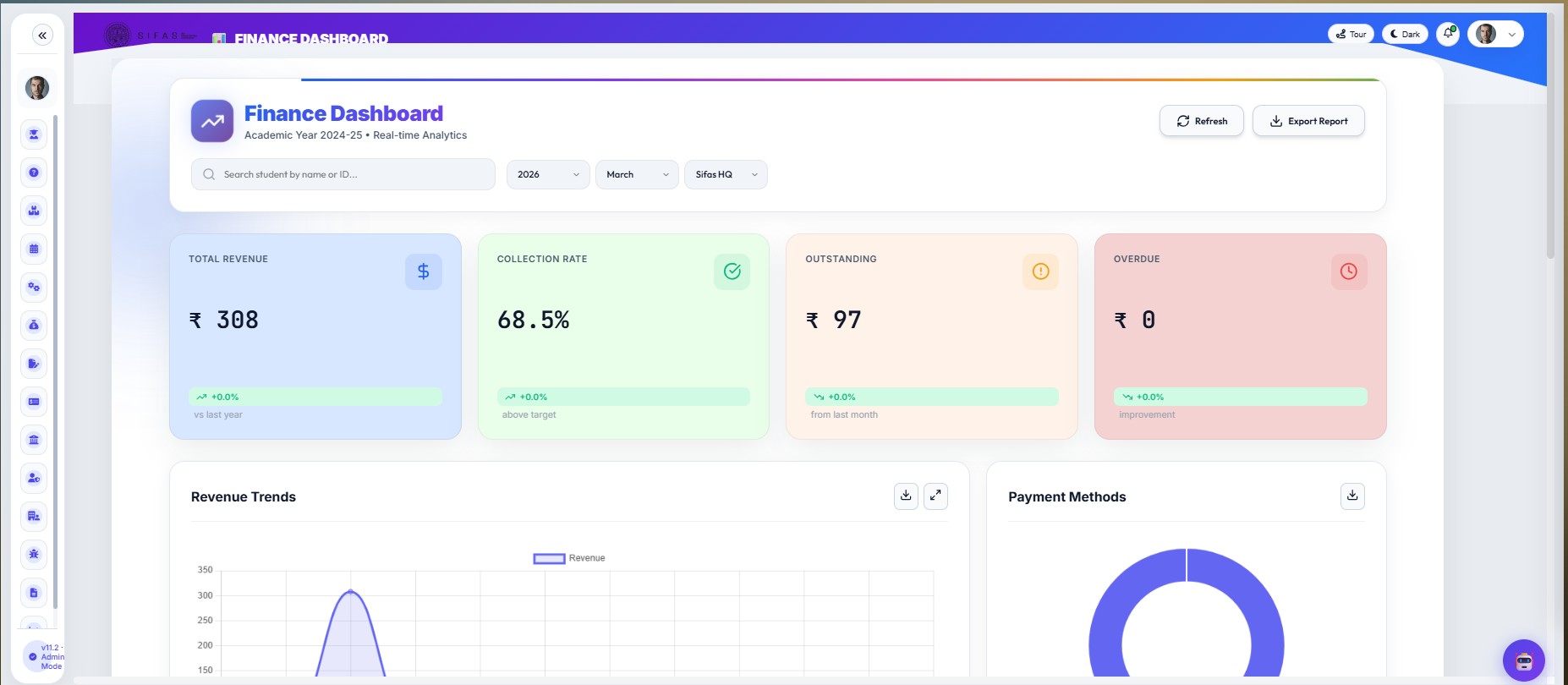Open the bug report sidebar icon

pos(34,554)
